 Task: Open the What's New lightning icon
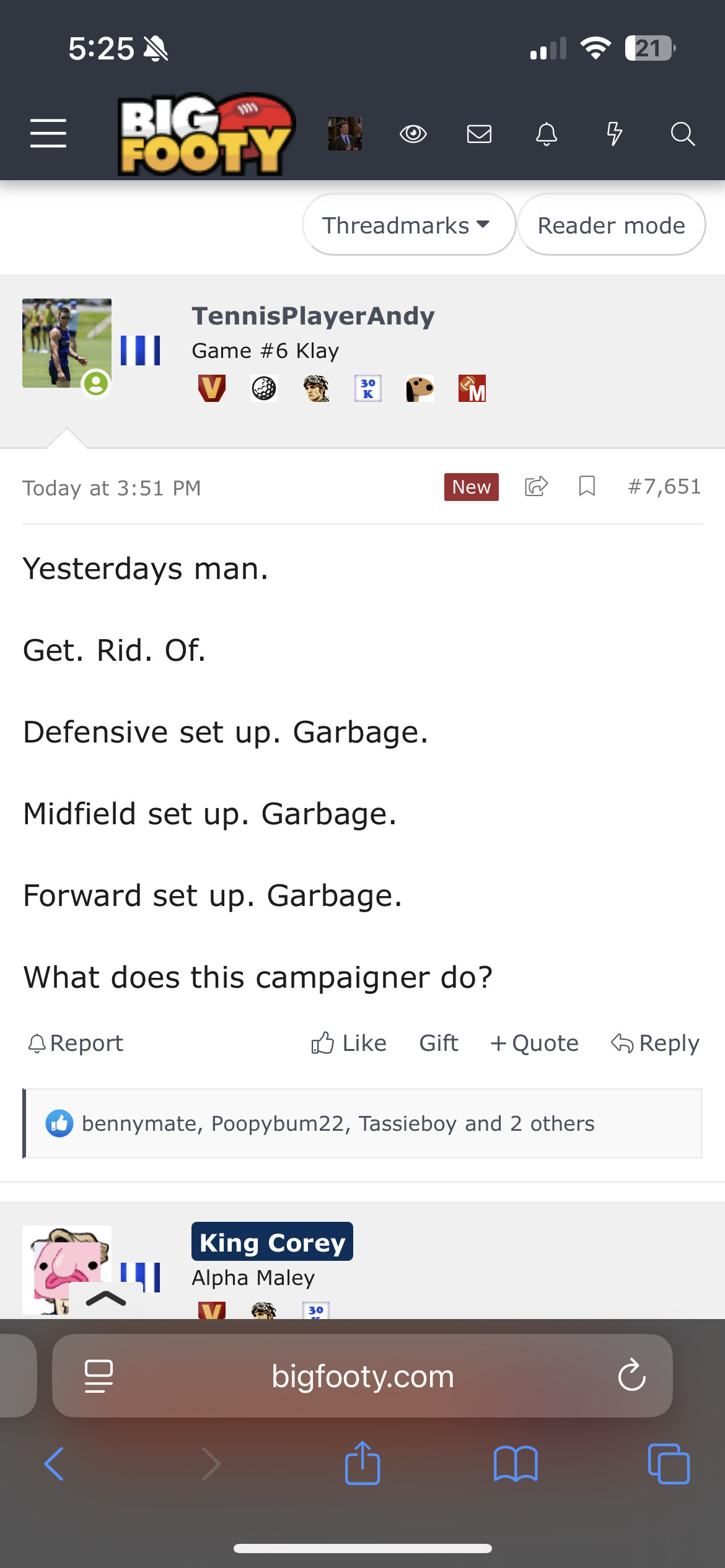click(614, 134)
